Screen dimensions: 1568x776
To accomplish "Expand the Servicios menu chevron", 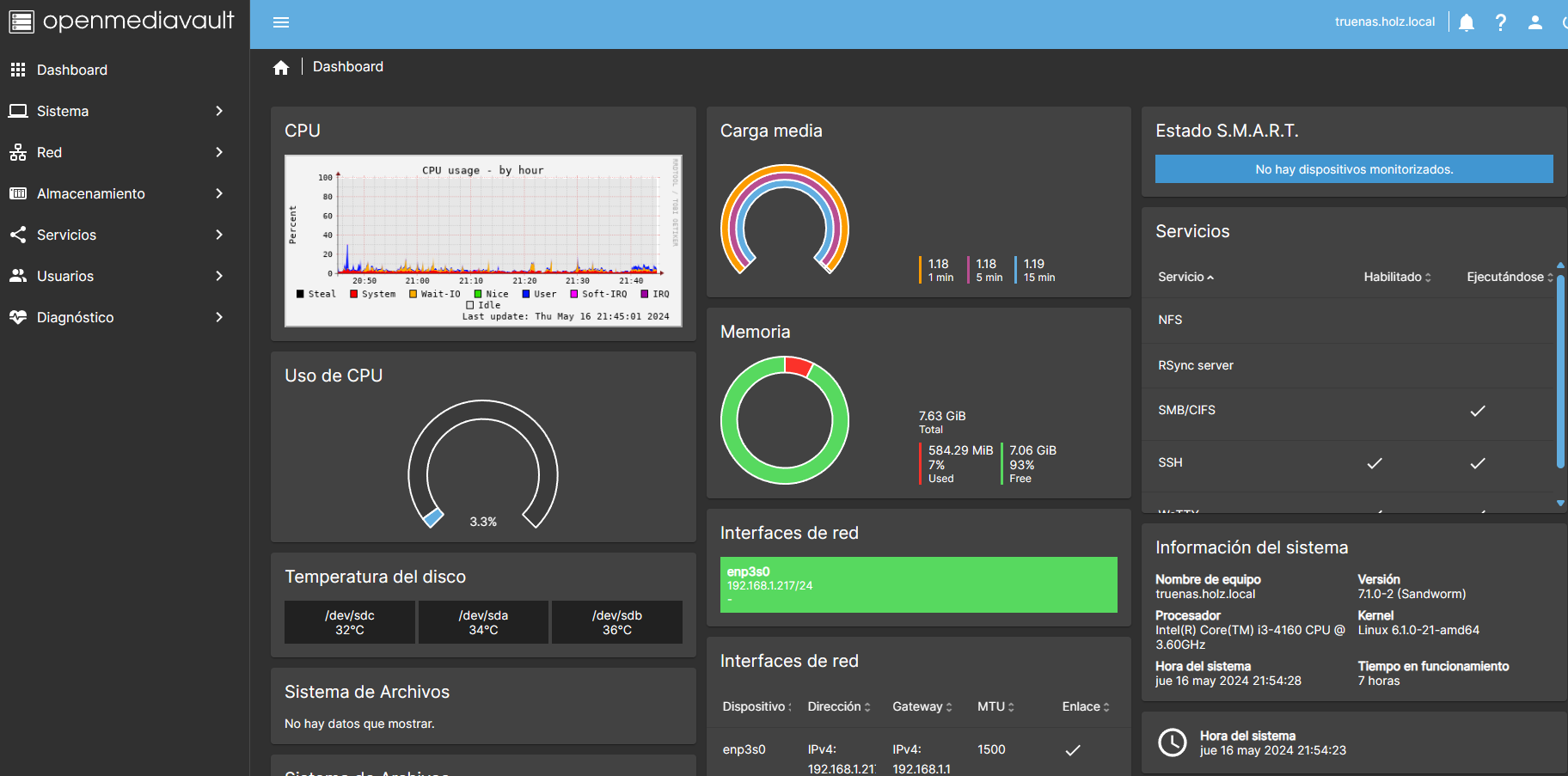I will (x=219, y=235).
